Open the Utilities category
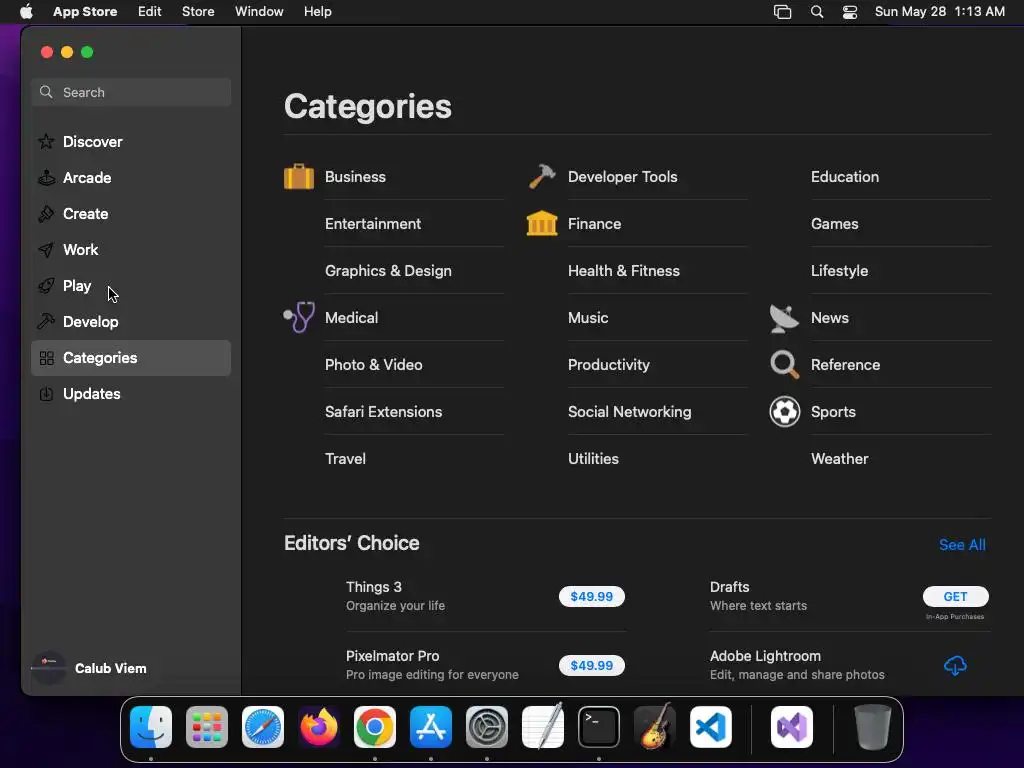 pyautogui.click(x=593, y=458)
